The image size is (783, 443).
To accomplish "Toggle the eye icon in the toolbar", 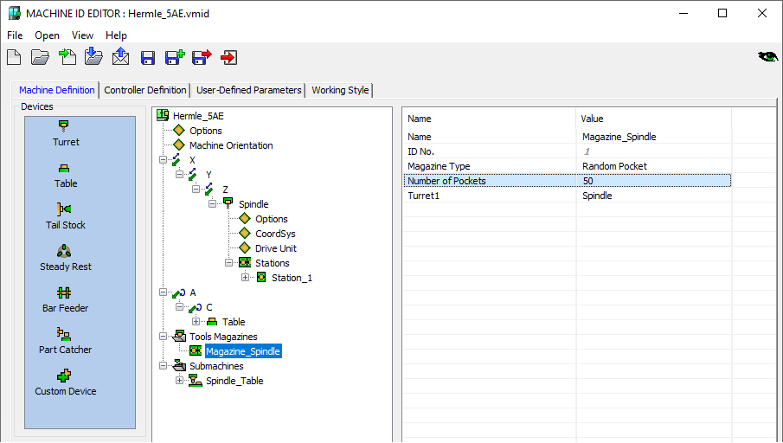I will coord(768,57).
